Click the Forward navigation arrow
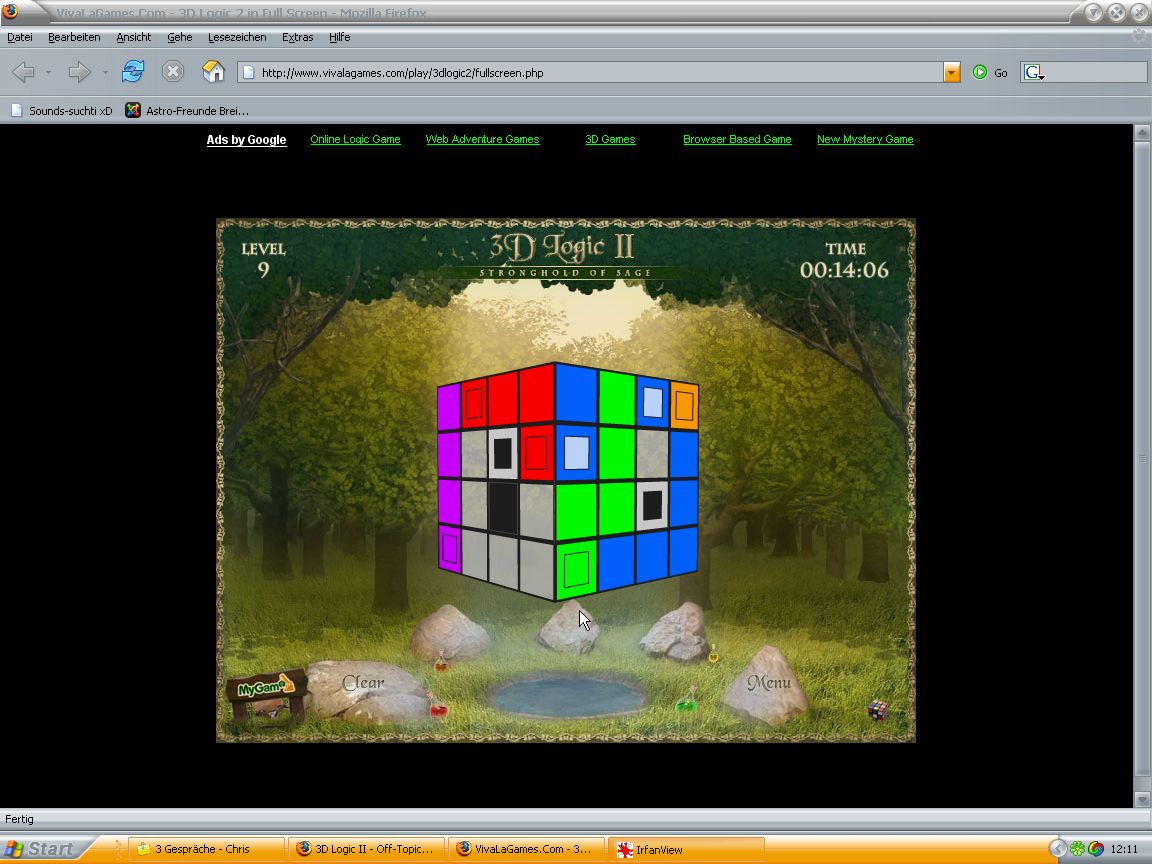Screen dimensions: 1152x864 [79, 72]
